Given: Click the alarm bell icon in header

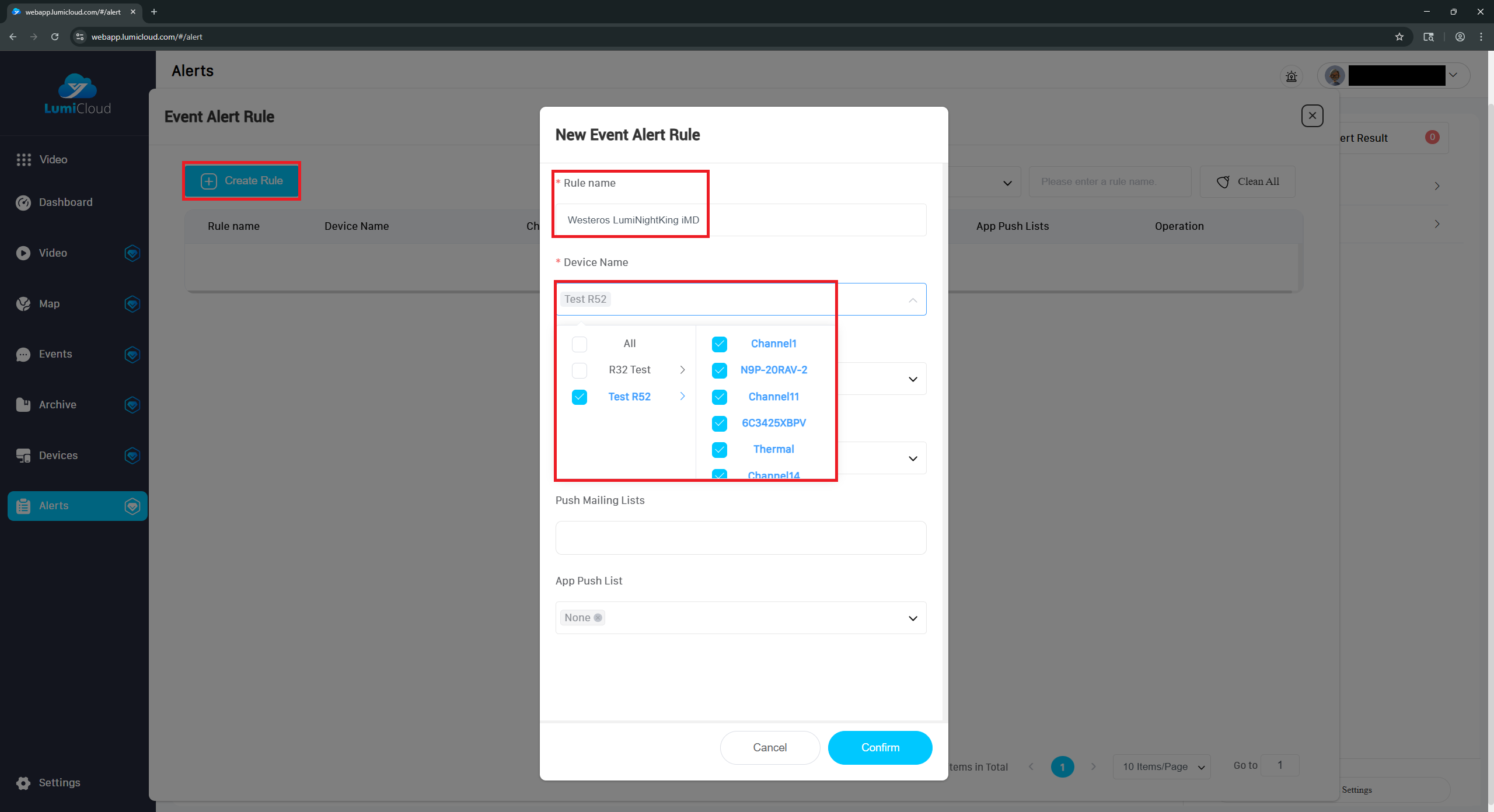Looking at the screenshot, I should (x=1291, y=76).
